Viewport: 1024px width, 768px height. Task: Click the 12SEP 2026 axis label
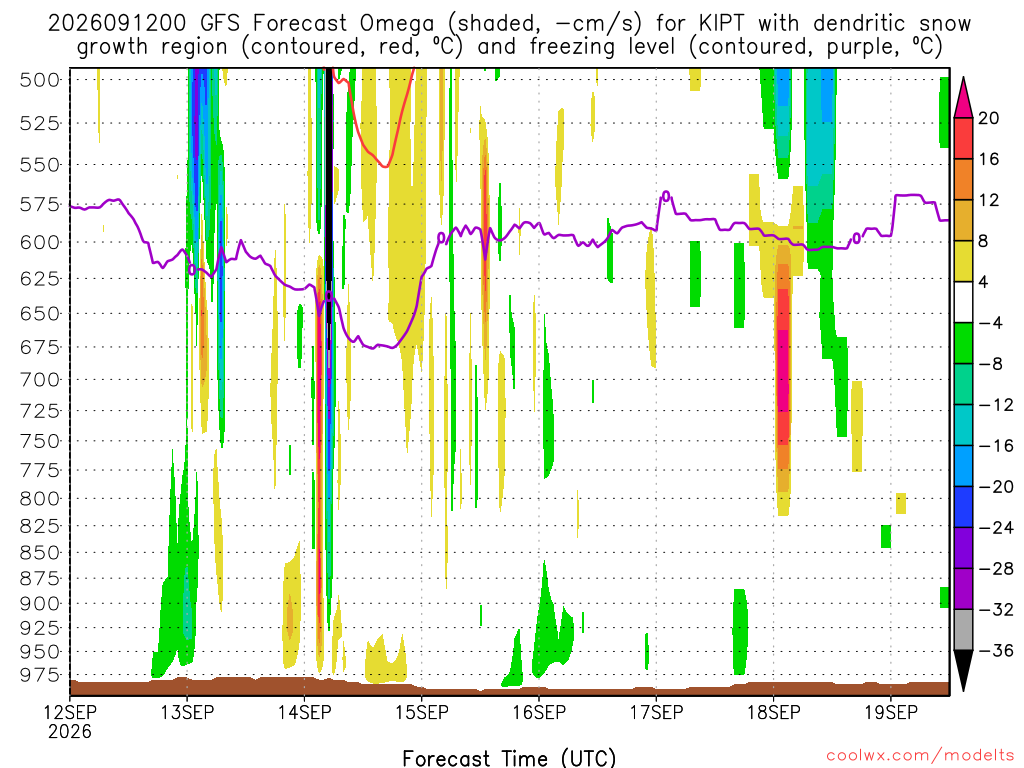pos(71,722)
